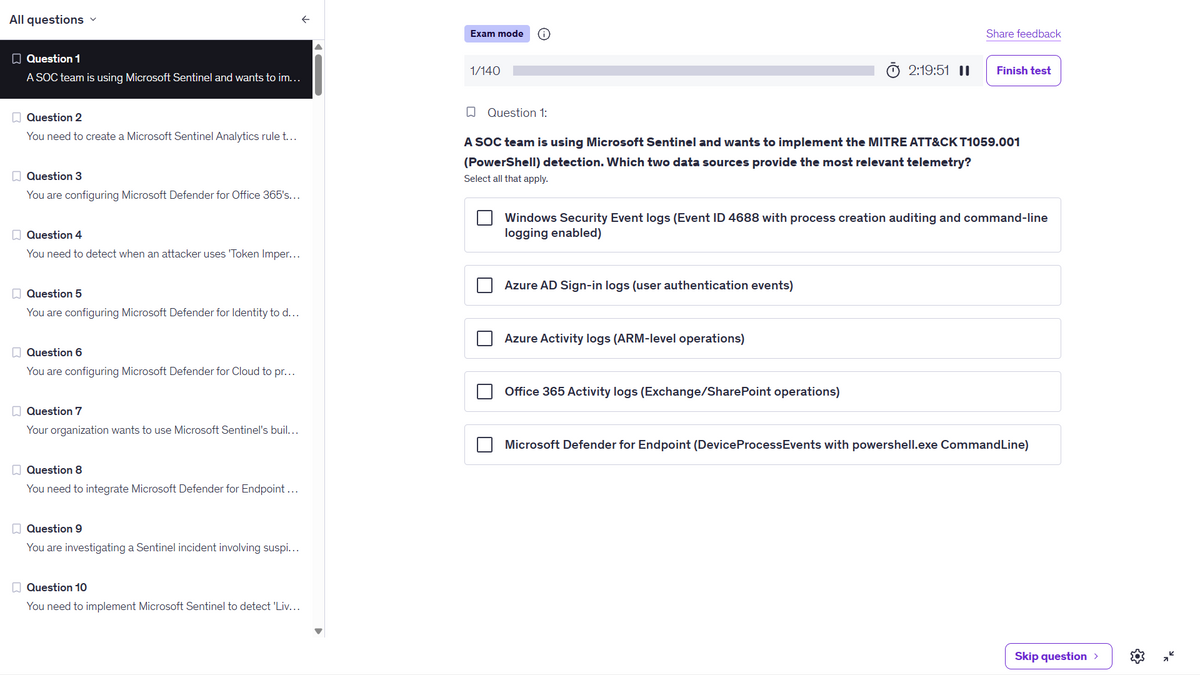Check Microsoft Defender for Endpoint option
The image size is (1200, 675).
pos(485,444)
